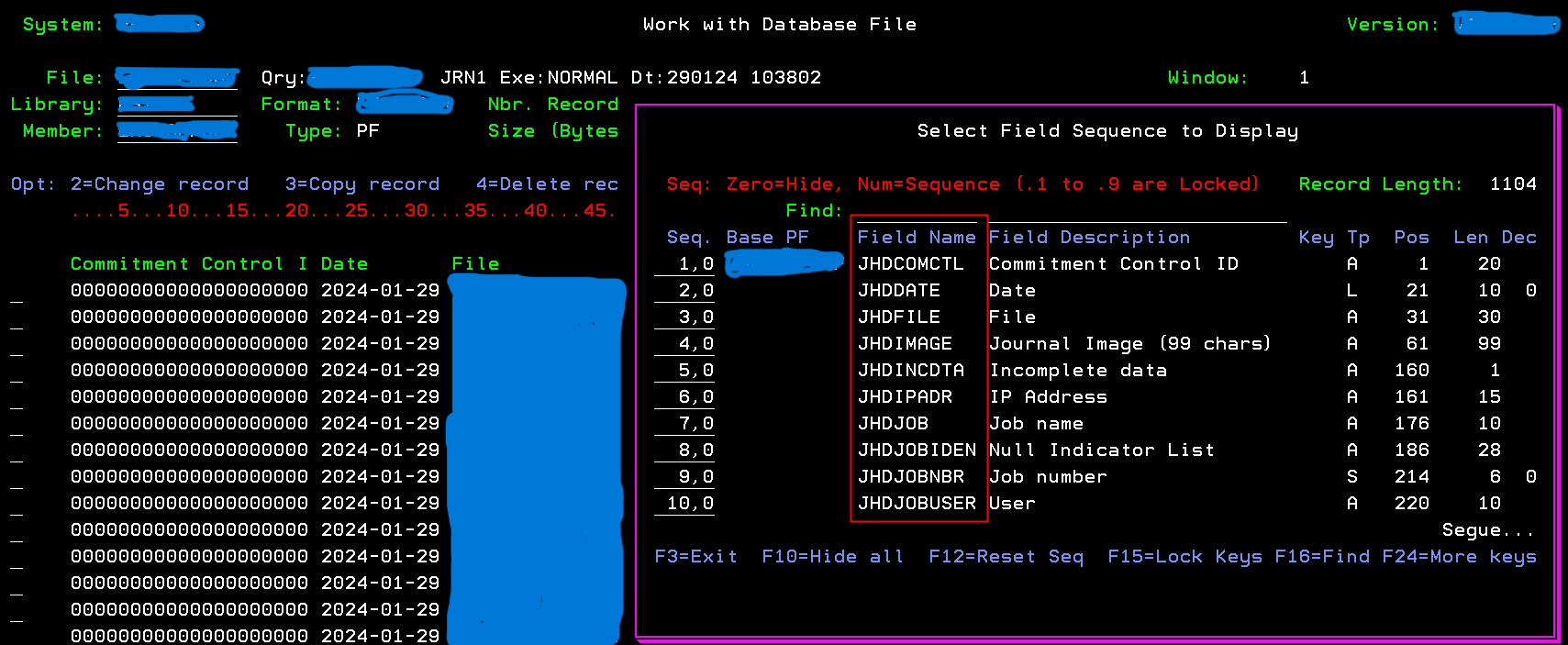Edit sequence value 7,0 for JHDJOB
Screen dimensions: 1568x645
(x=684, y=424)
